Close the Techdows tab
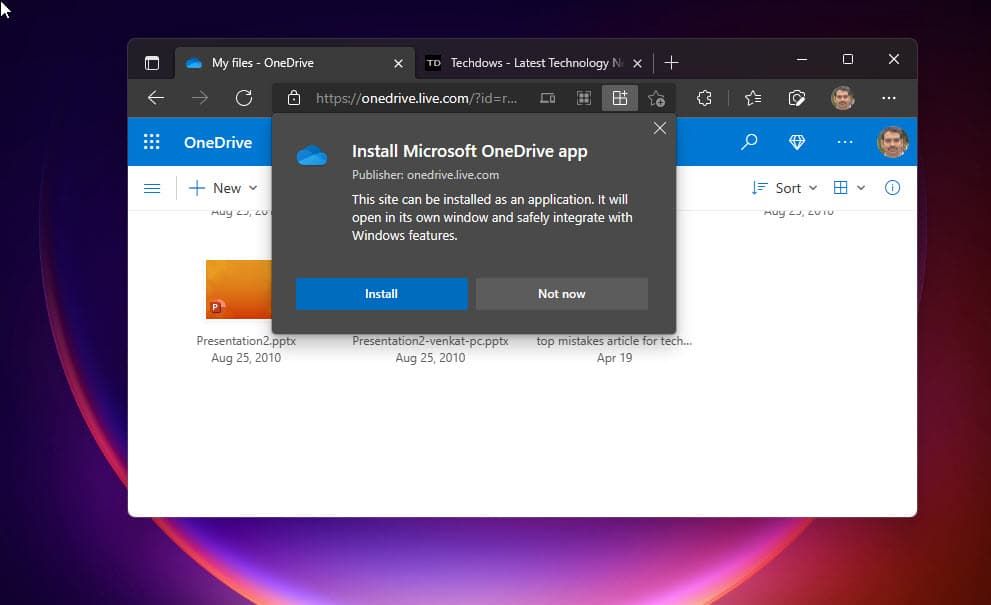 638,63
